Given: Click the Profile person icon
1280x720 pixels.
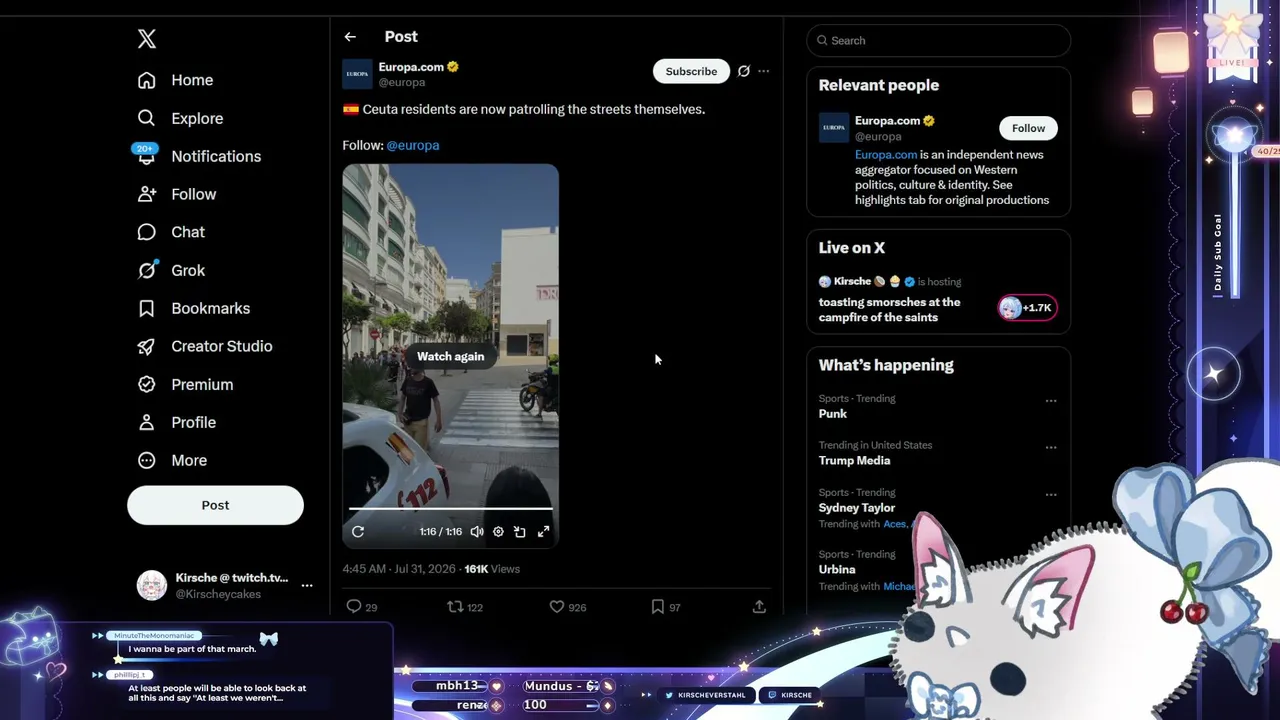Looking at the screenshot, I should pos(147,422).
